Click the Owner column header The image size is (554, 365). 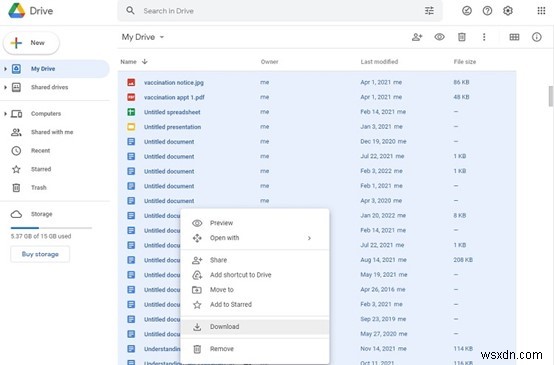click(x=269, y=61)
